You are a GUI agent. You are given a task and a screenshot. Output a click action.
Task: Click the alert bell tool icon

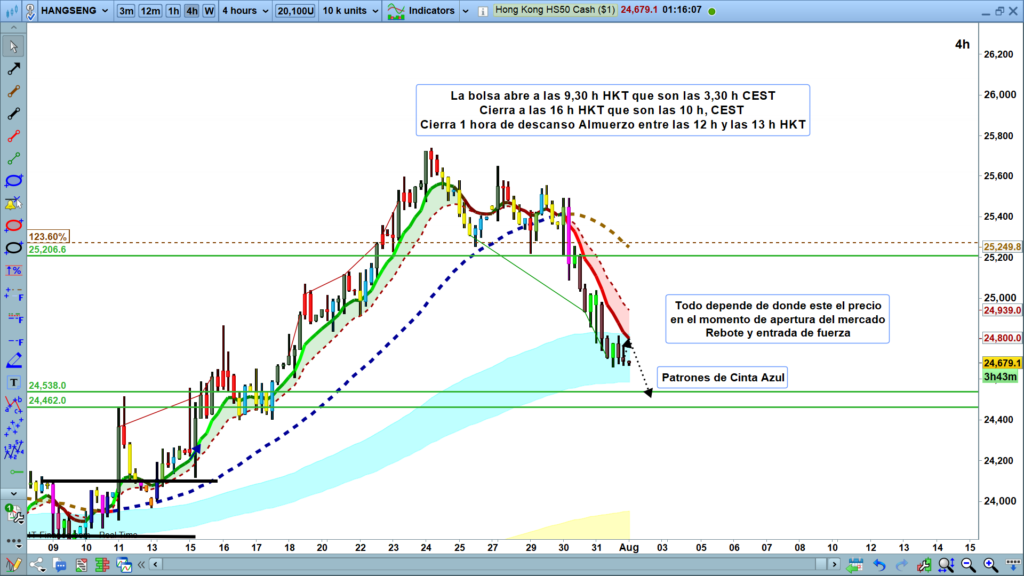pos(14,203)
